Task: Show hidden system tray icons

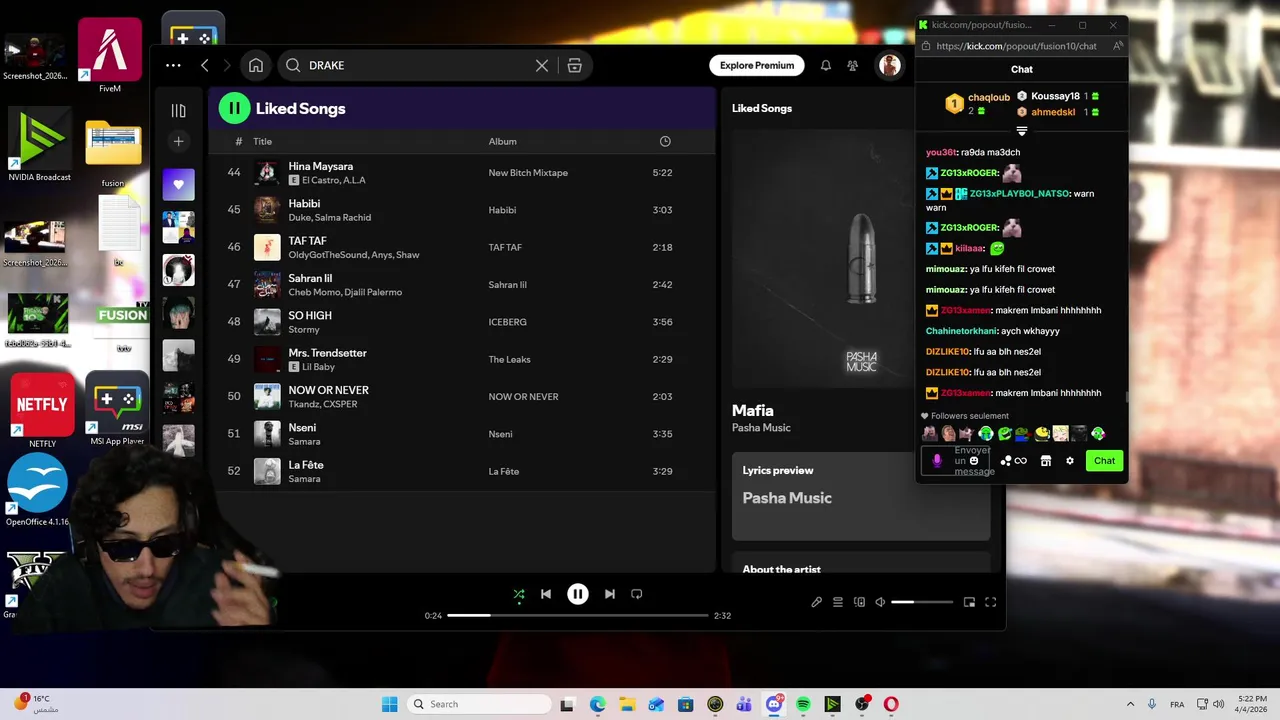Action: pos(1130,704)
